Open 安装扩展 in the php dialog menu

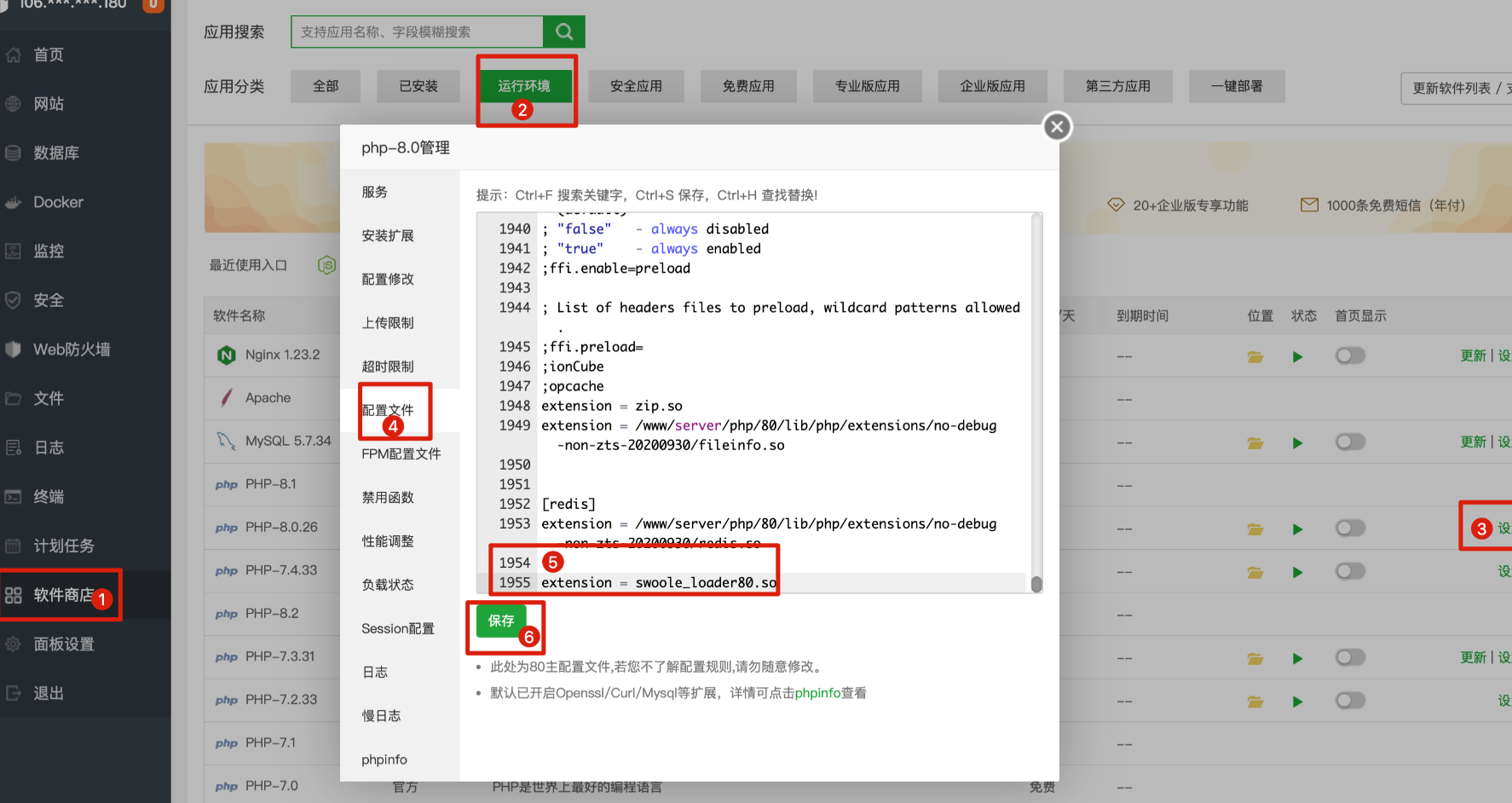388,236
